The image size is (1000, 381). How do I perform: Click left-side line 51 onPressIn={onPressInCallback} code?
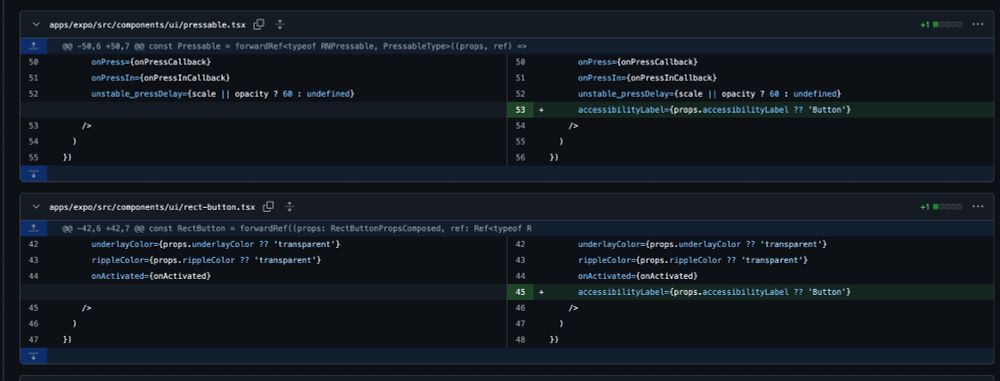tap(161, 78)
